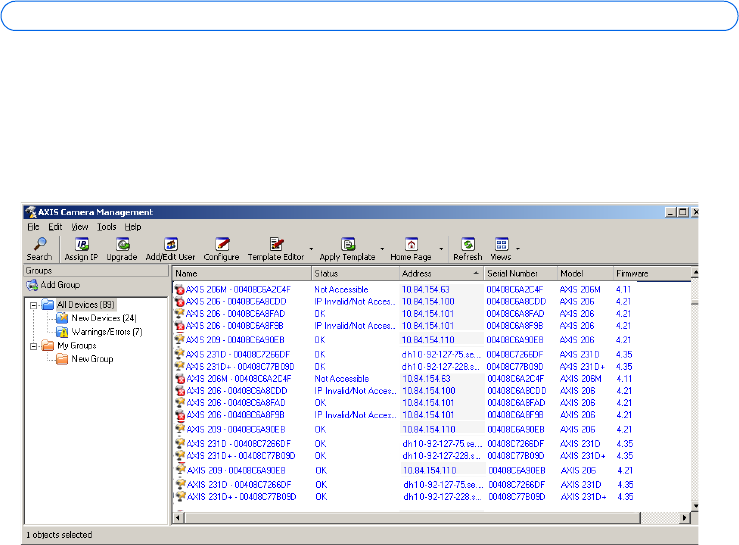Open the Edit menu

point(55,227)
